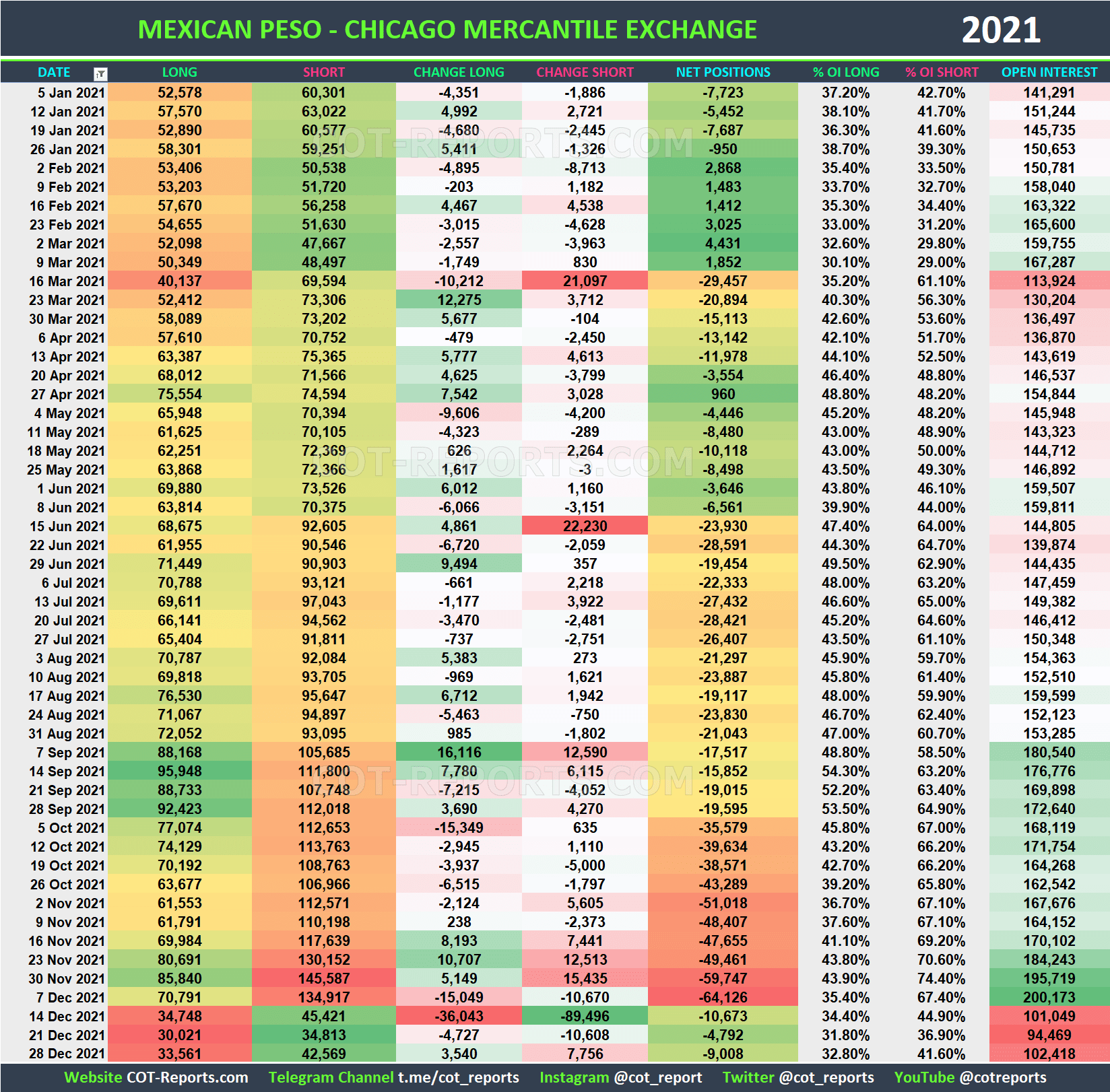
Task: Click the % OI SHORT header
Action: 942,72
